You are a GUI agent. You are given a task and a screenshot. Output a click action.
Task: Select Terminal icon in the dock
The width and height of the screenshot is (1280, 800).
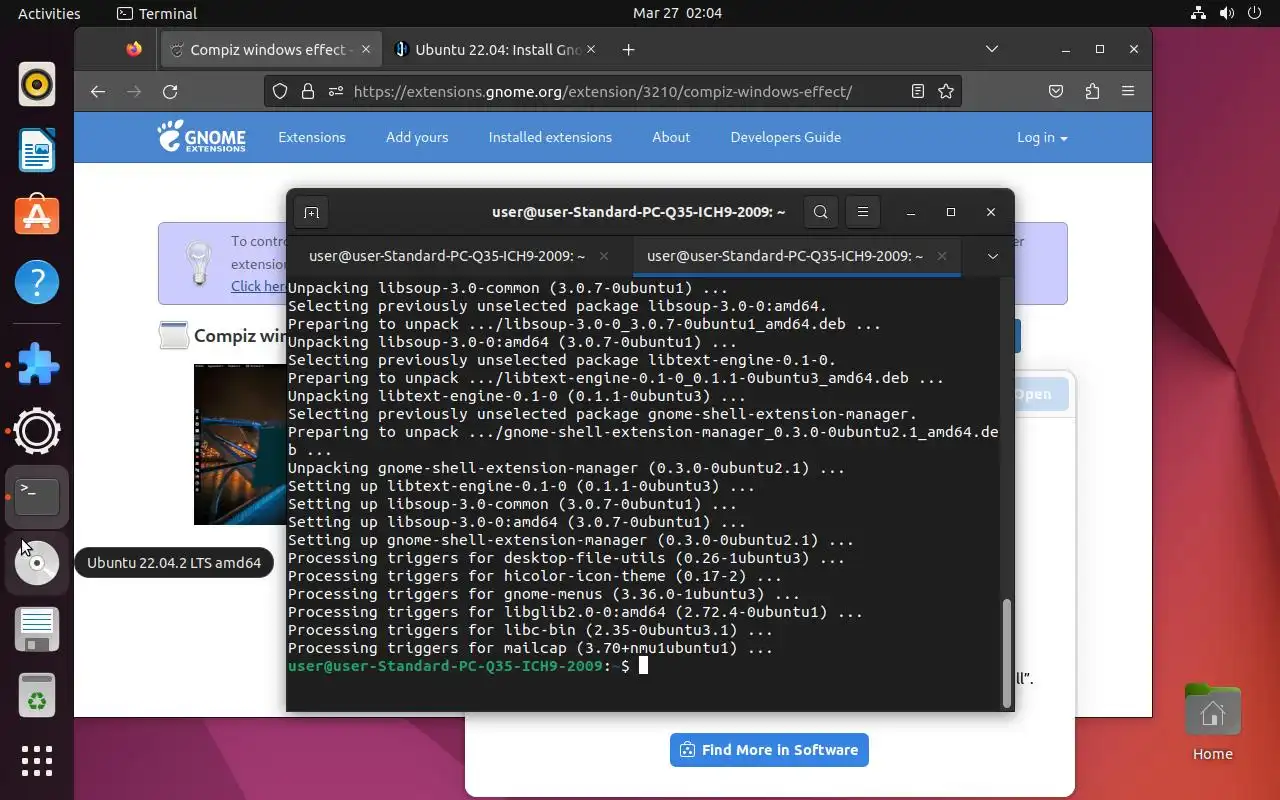[37, 496]
